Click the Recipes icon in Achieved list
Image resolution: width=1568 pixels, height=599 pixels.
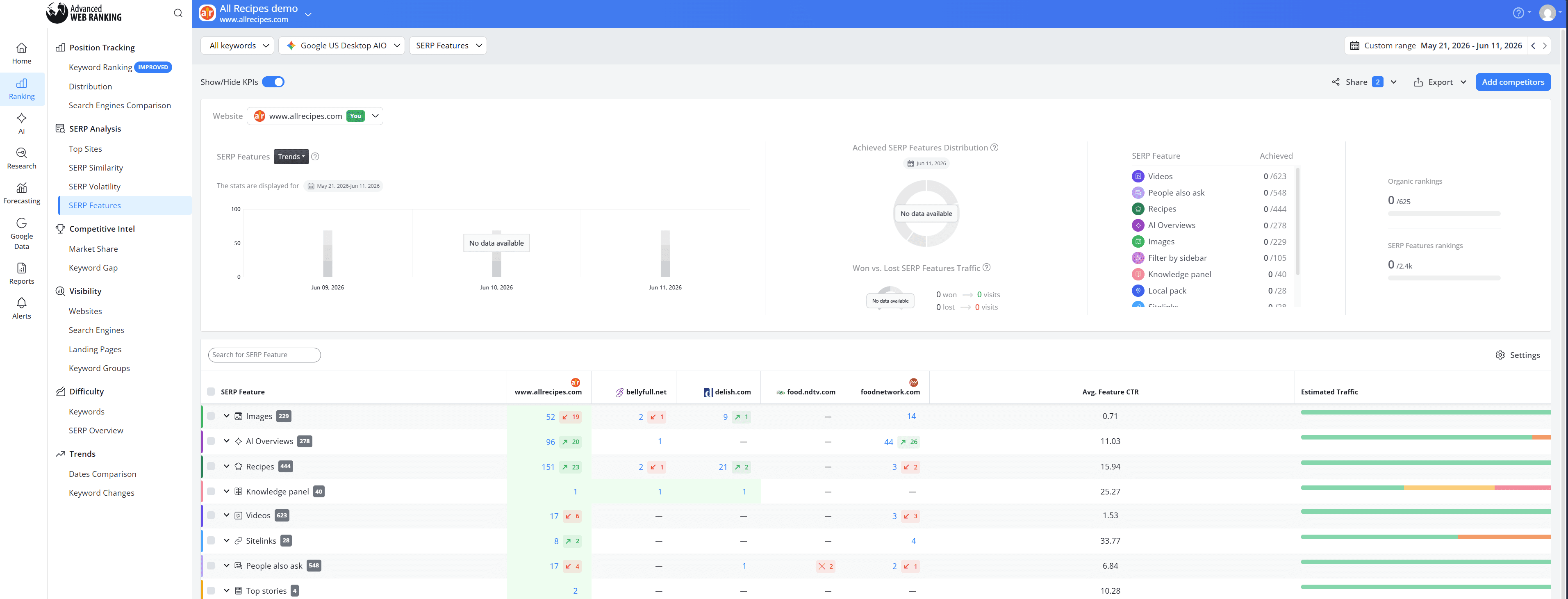tap(1138, 209)
